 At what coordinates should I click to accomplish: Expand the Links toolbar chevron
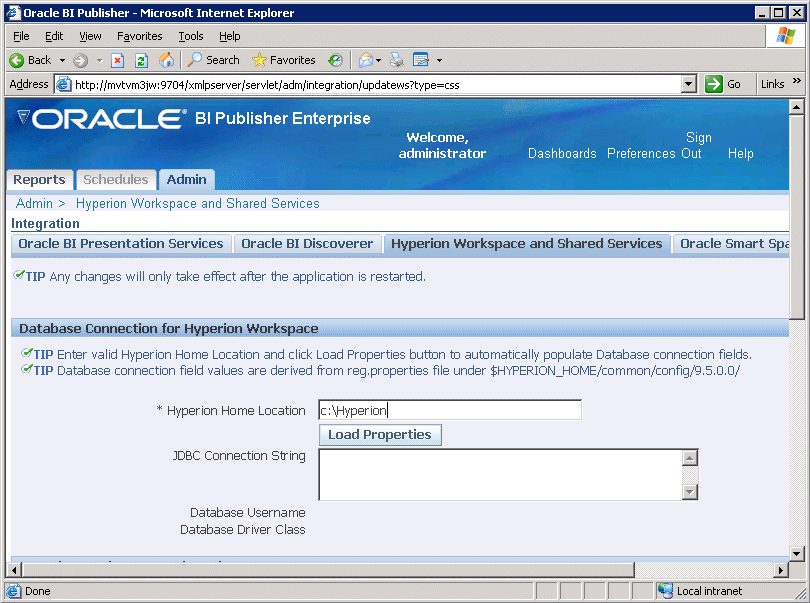(797, 81)
